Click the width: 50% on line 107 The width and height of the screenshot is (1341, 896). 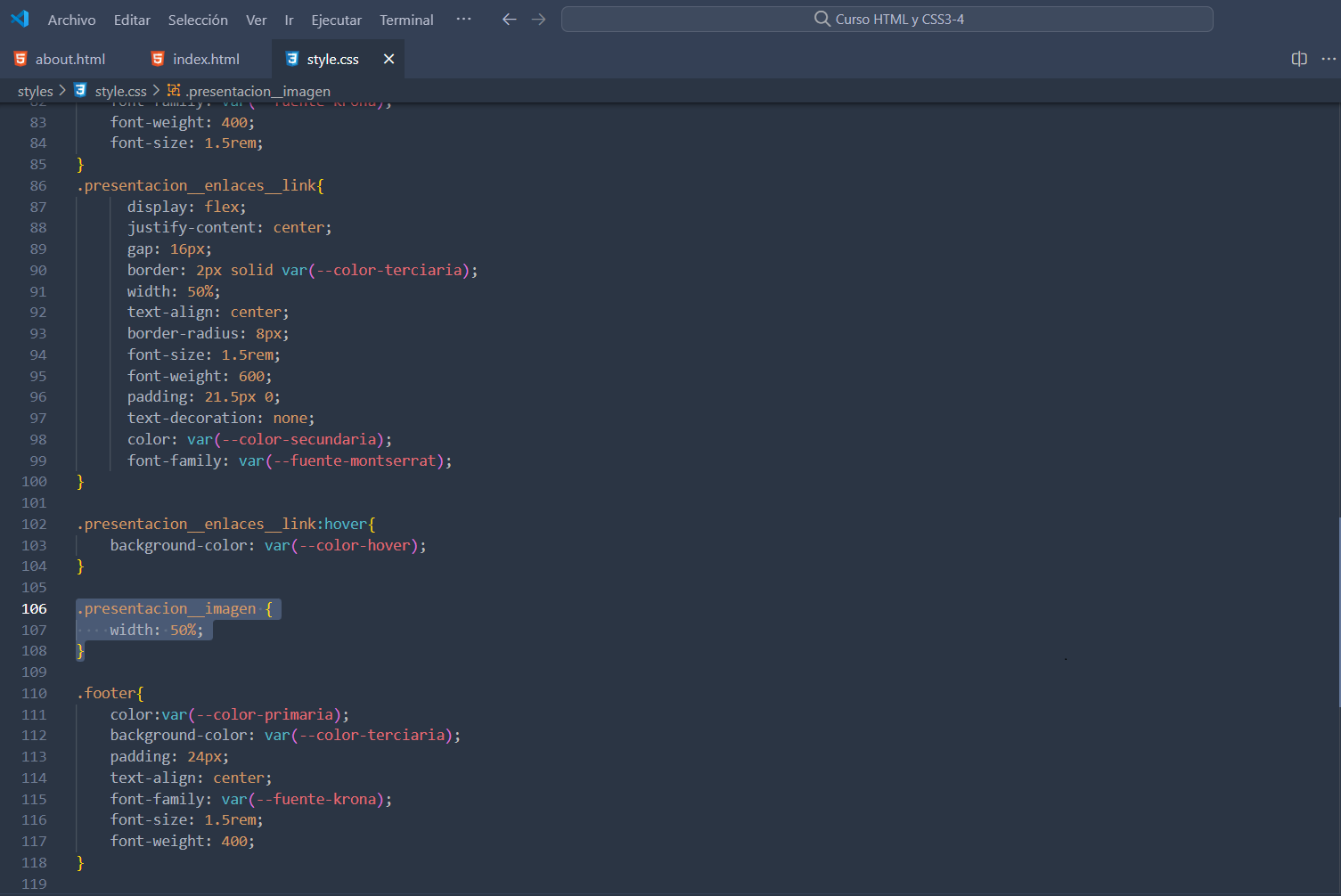point(157,630)
